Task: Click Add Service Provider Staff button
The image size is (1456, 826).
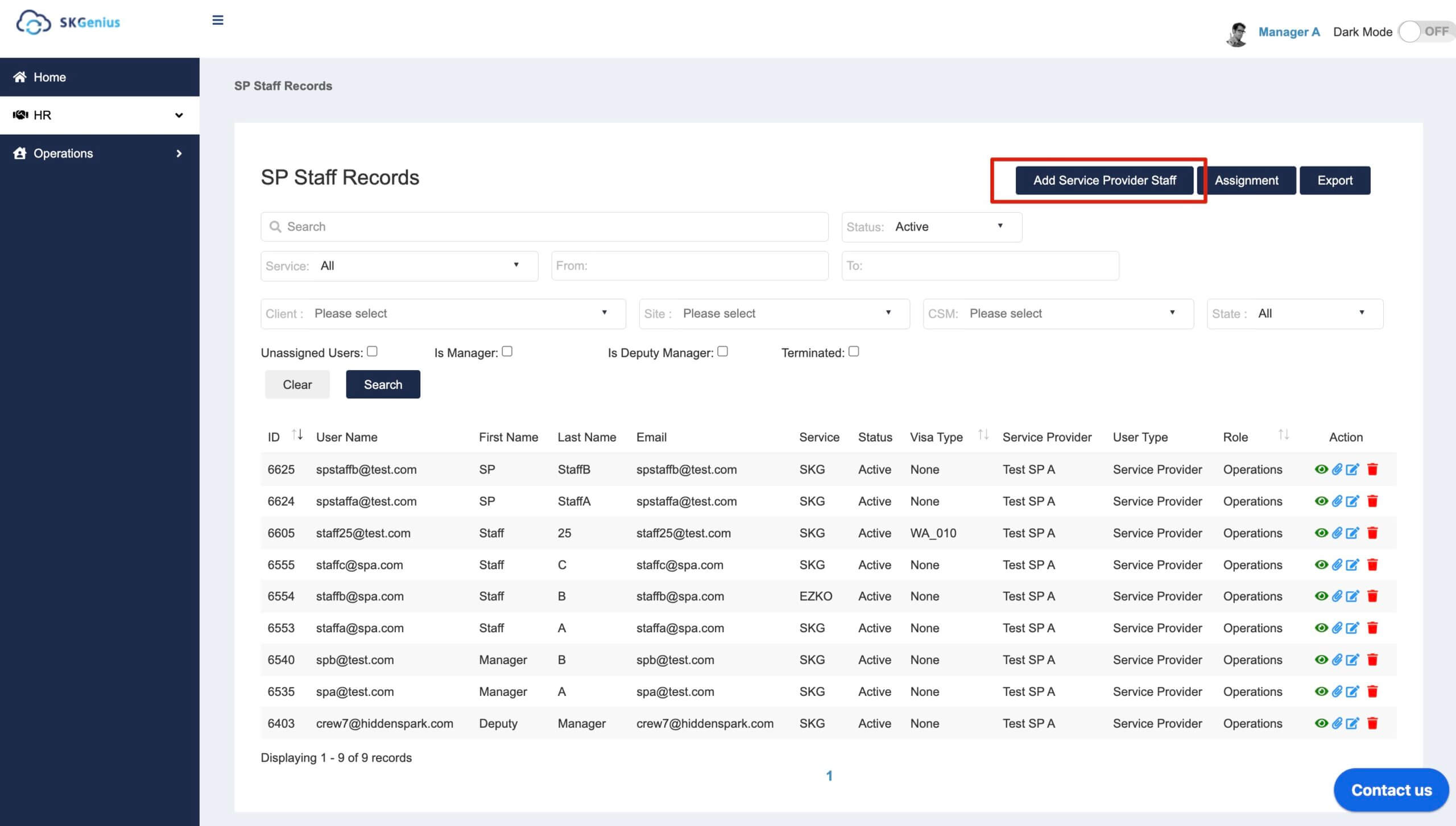Action: tap(1104, 180)
